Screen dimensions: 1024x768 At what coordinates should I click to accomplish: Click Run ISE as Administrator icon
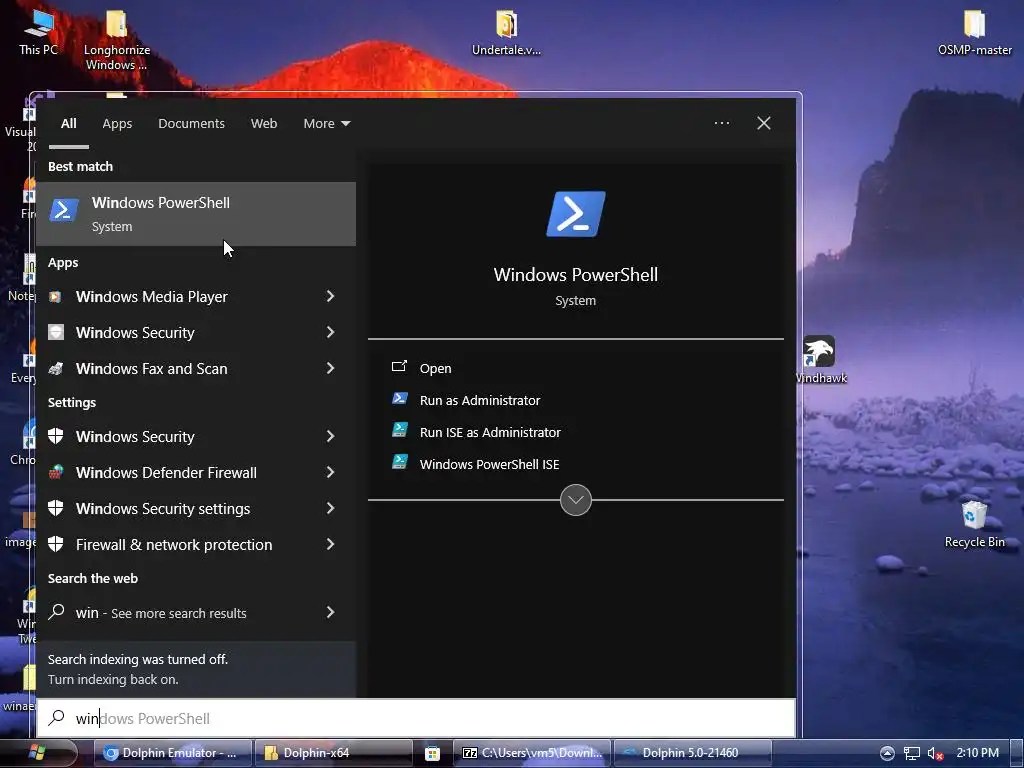pos(400,430)
